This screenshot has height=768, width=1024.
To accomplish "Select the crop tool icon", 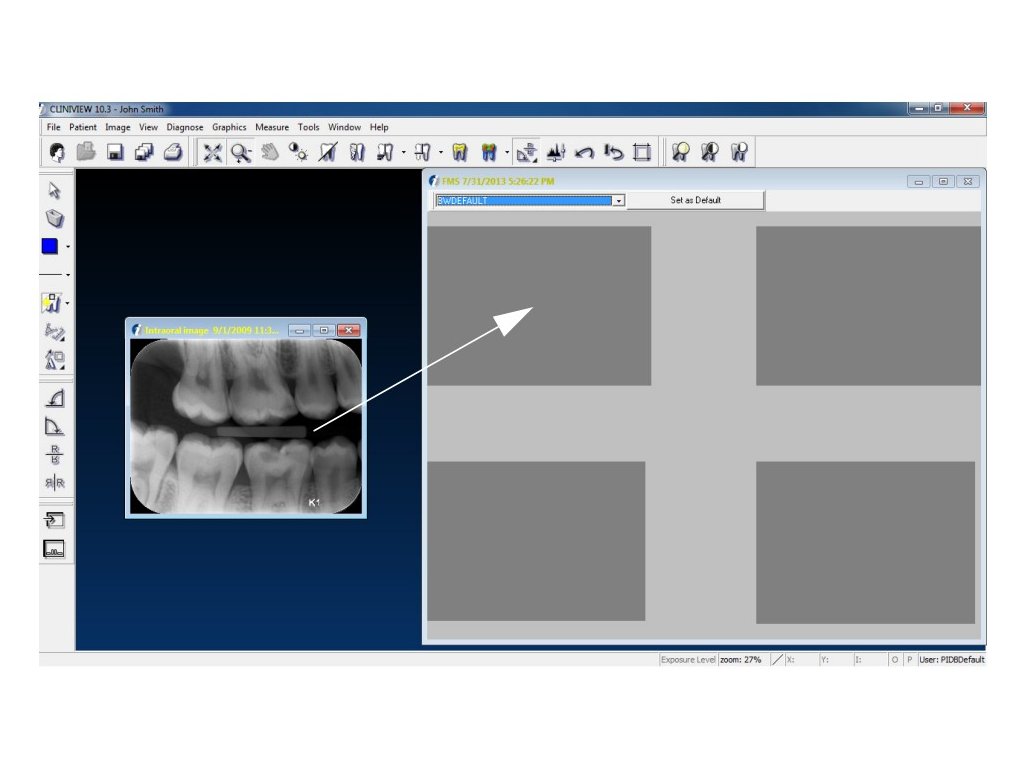I will [642, 152].
